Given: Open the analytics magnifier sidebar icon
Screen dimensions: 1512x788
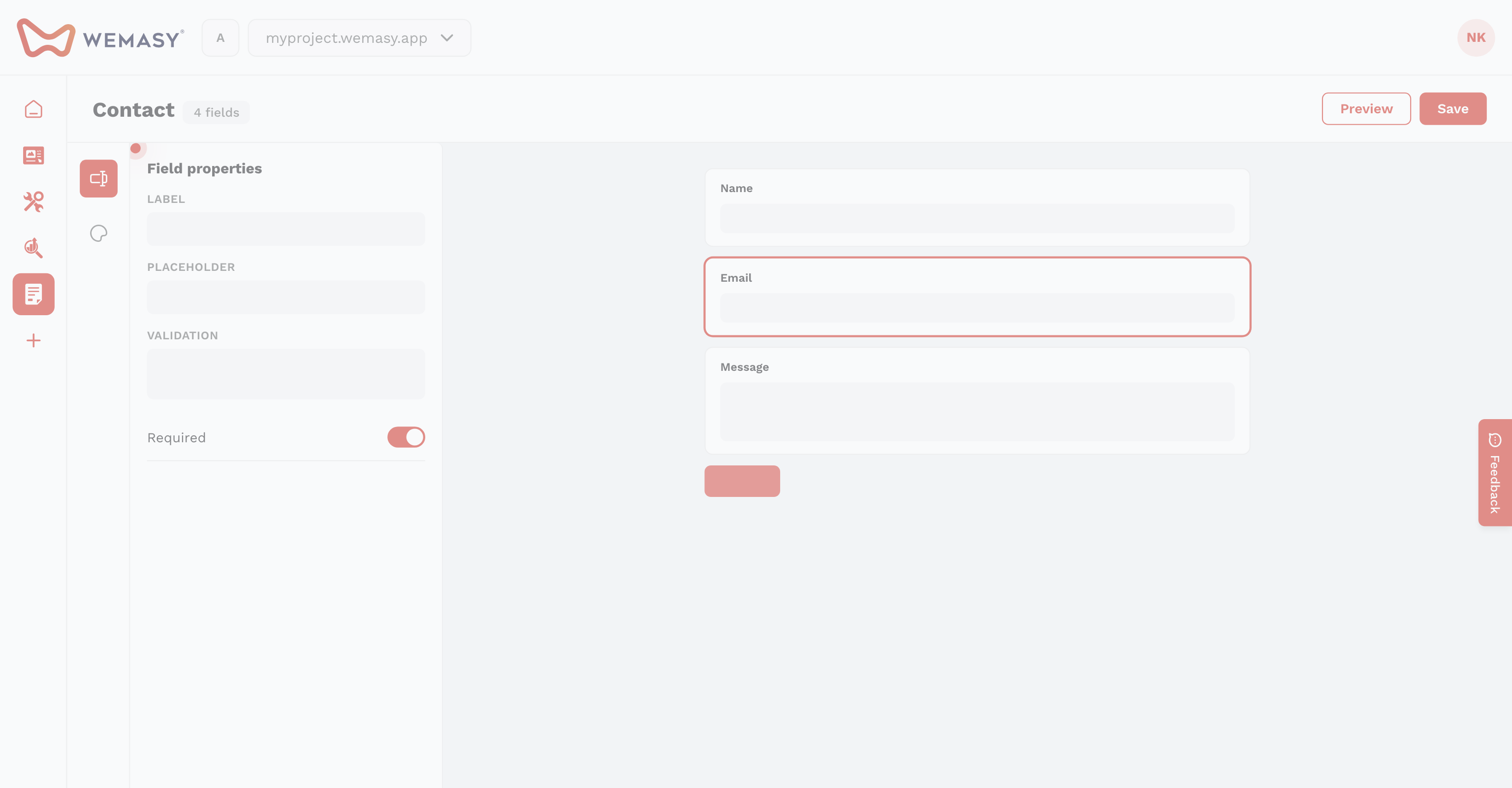Looking at the screenshot, I should coord(33,248).
